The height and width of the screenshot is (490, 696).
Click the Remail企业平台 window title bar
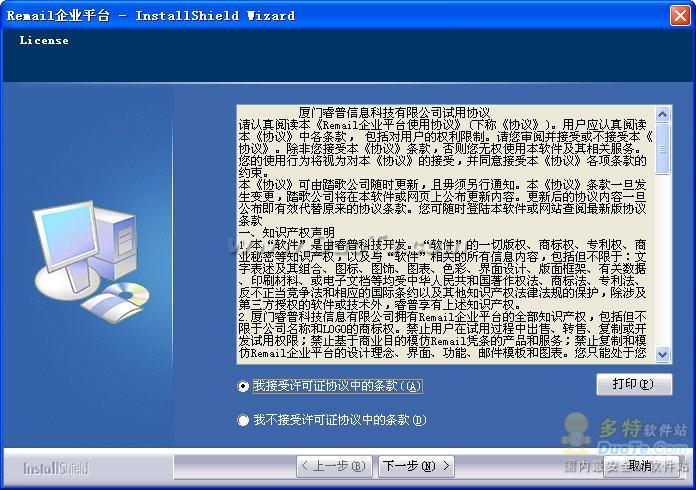coord(335,16)
